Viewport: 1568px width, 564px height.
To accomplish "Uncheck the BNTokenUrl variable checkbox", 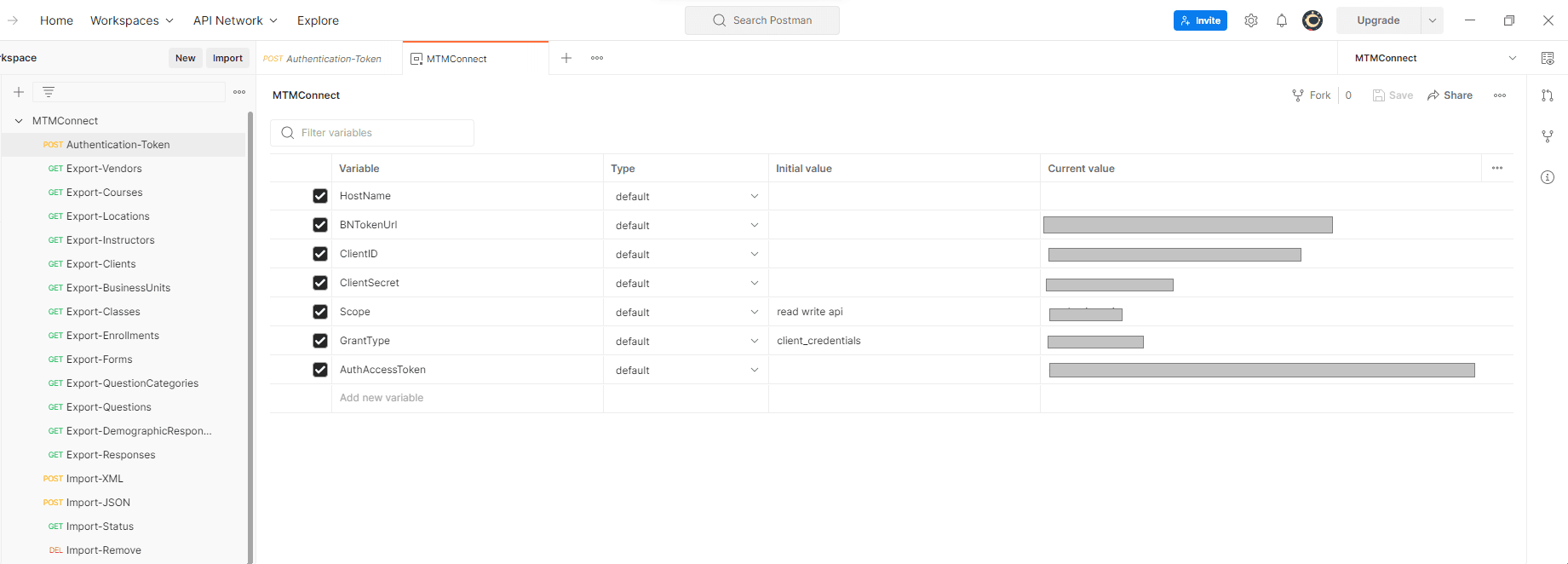I will [320, 225].
